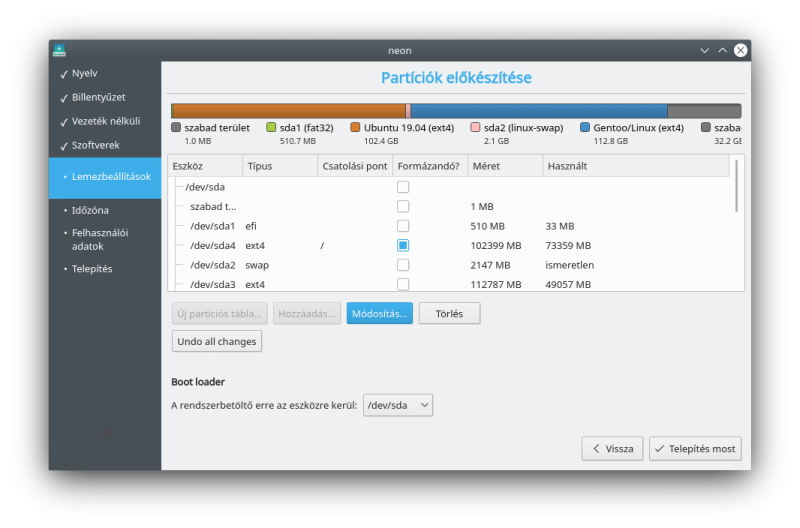
Task: Click Gentoo/Linux (ext4) legend label
Action: [x=638, y=128]
